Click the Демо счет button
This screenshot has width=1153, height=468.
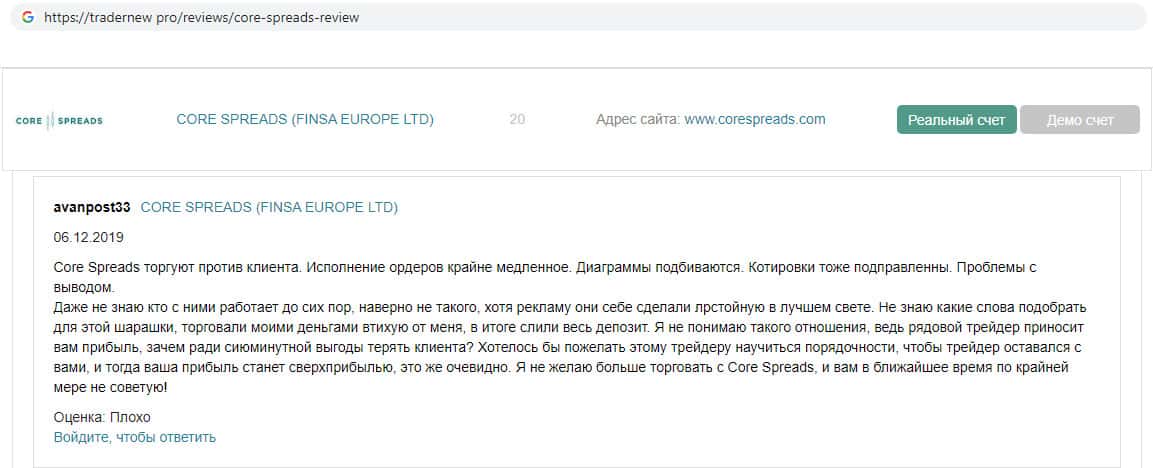click(x=1079, y=120)
